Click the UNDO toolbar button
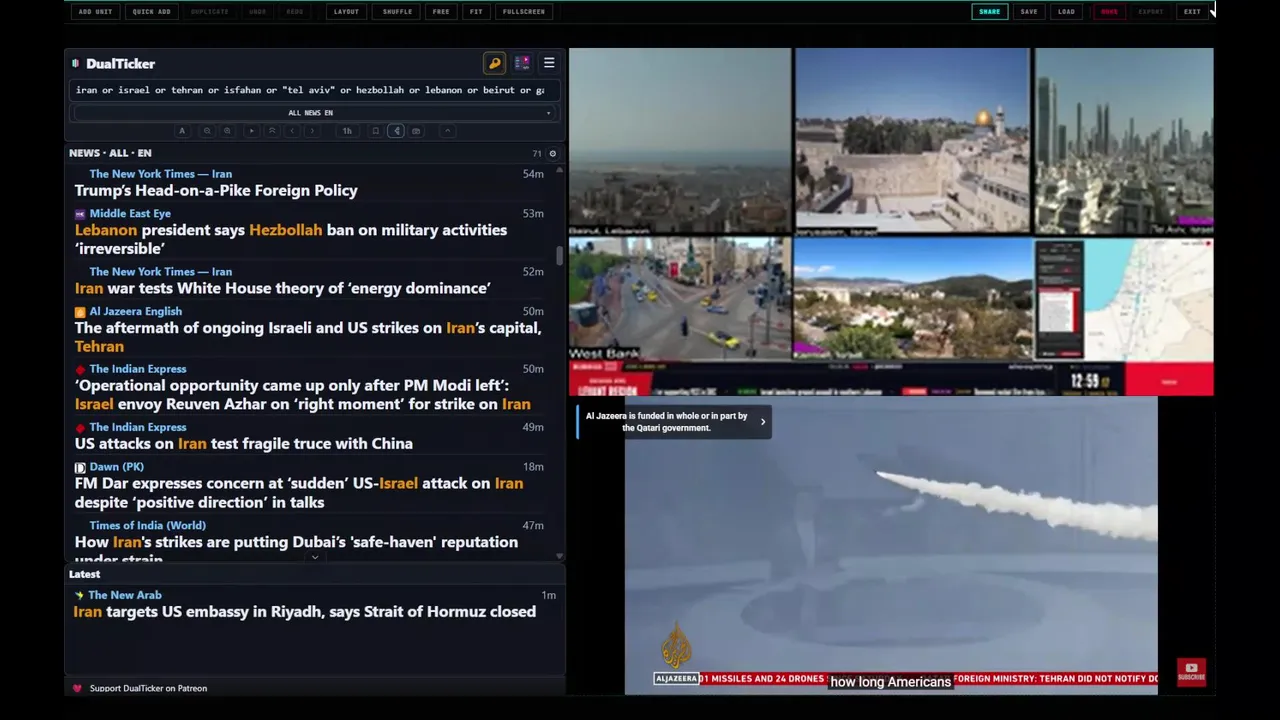 pos(258,12)
